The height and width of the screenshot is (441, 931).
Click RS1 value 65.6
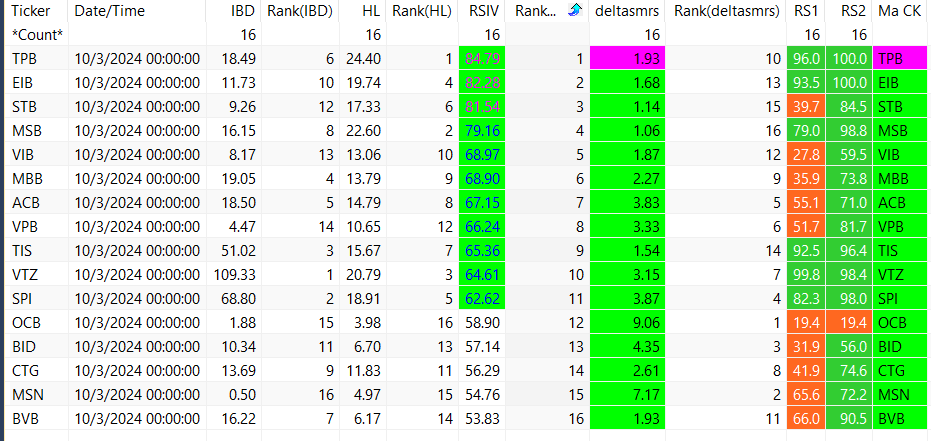tap(806, 395)
